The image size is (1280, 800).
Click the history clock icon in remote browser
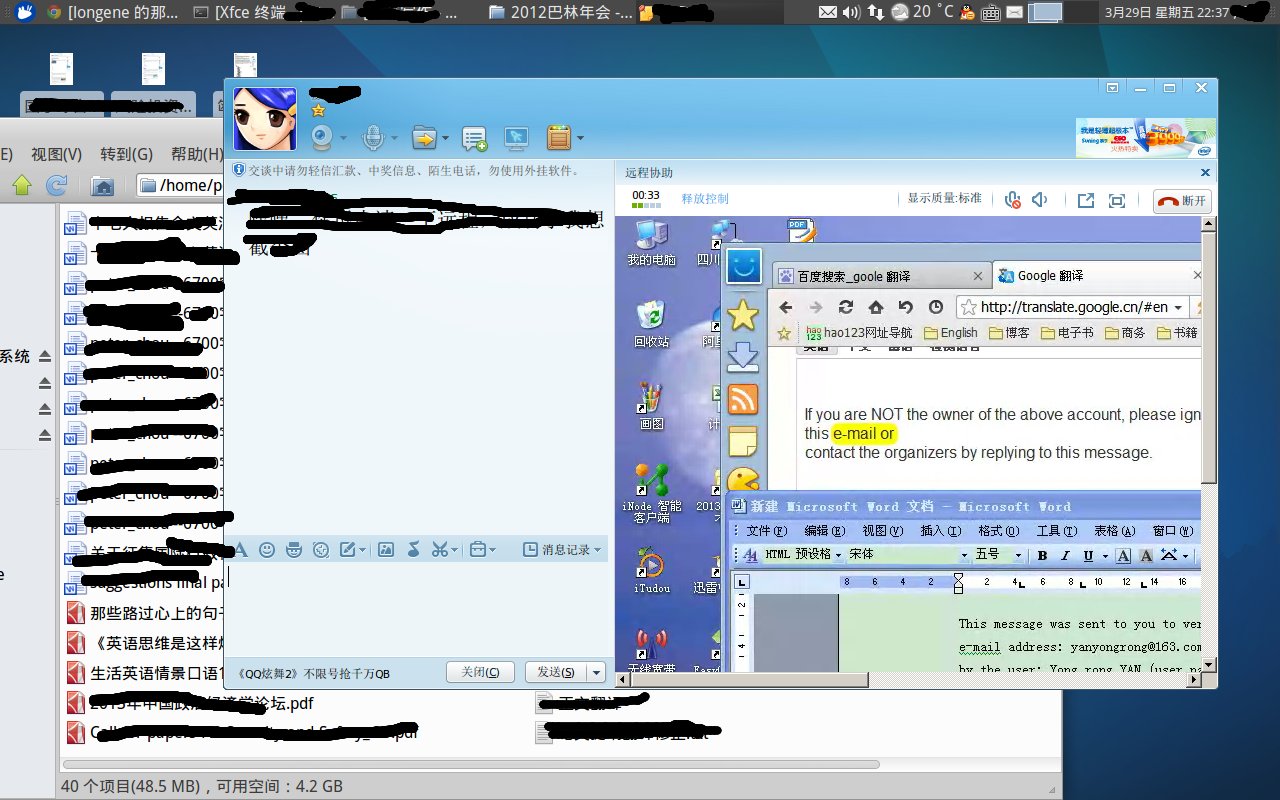click(x=936, y=307)
